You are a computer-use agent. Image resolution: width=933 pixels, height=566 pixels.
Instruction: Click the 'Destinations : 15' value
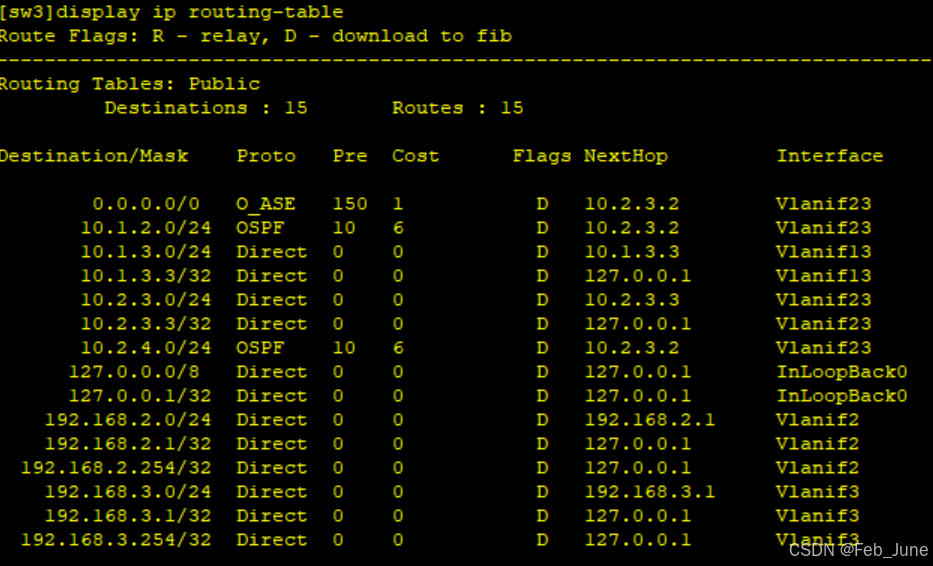[206, 108]
